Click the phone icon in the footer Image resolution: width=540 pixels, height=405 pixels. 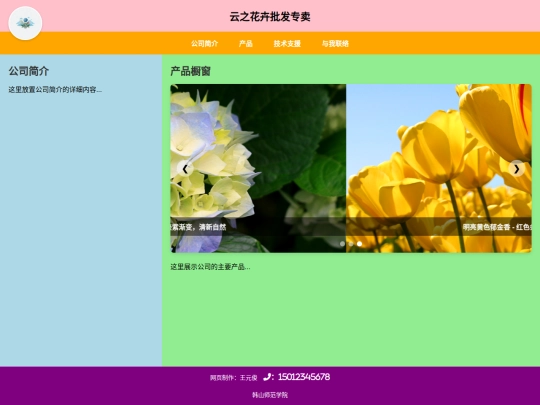pyautogui.click(x=267, y=377)
